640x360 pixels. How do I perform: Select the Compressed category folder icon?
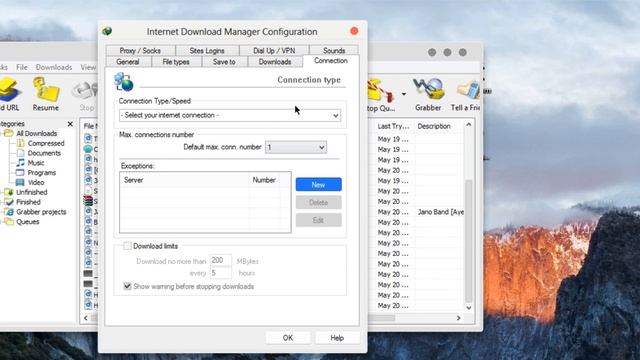(x=20, y=143)
